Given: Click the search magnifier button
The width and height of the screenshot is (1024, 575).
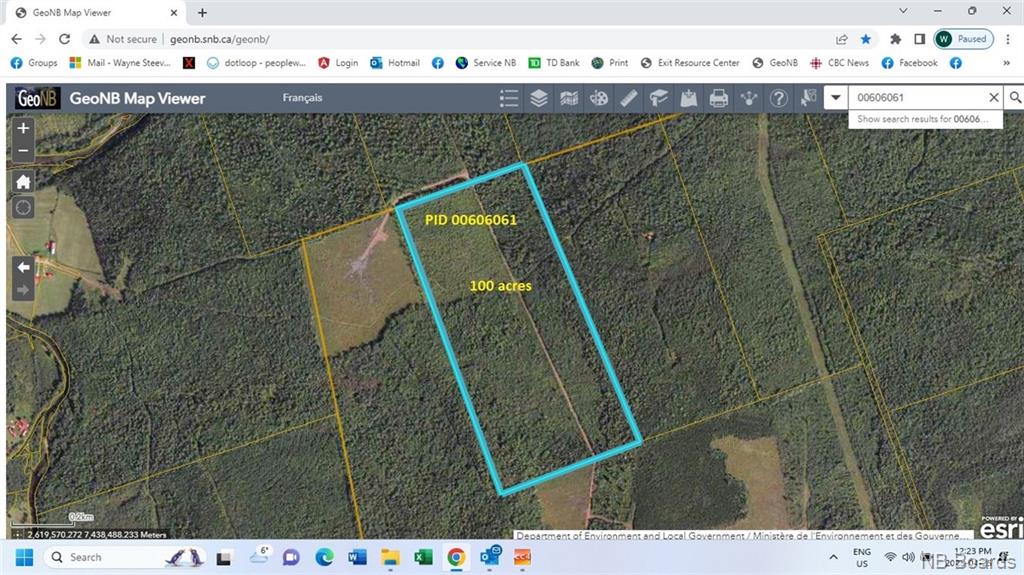Looking at the screenshot, I should tap(1015, 97).
